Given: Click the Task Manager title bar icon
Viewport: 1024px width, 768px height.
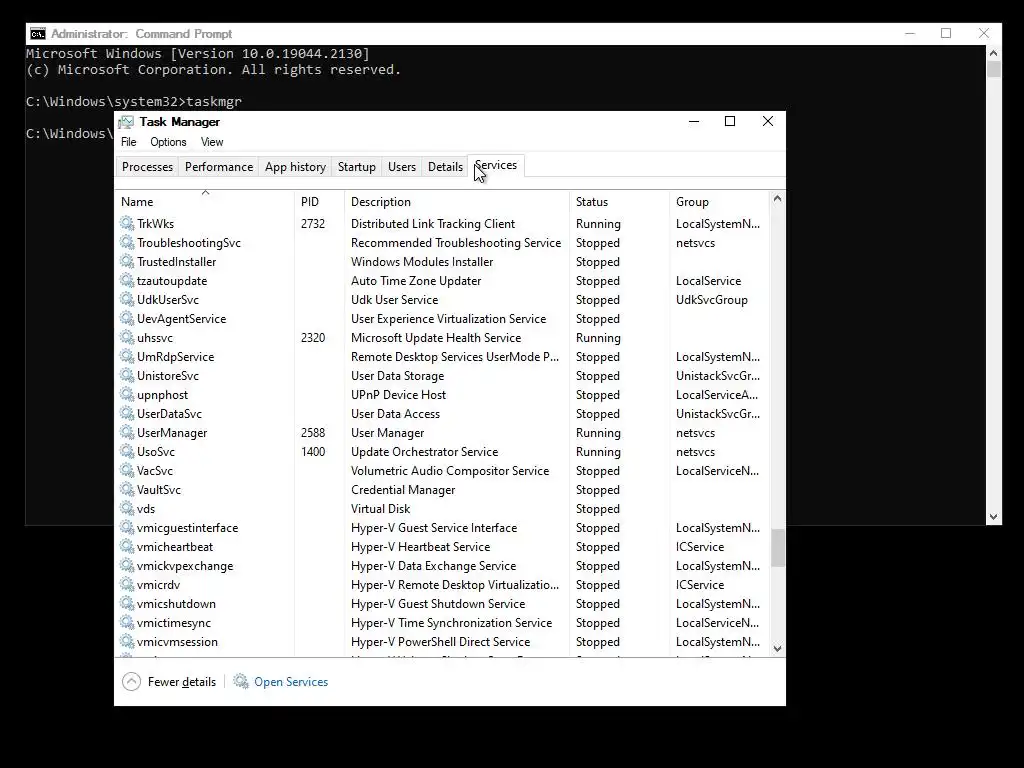Looking at the screenshot, I should click(125, 122).
